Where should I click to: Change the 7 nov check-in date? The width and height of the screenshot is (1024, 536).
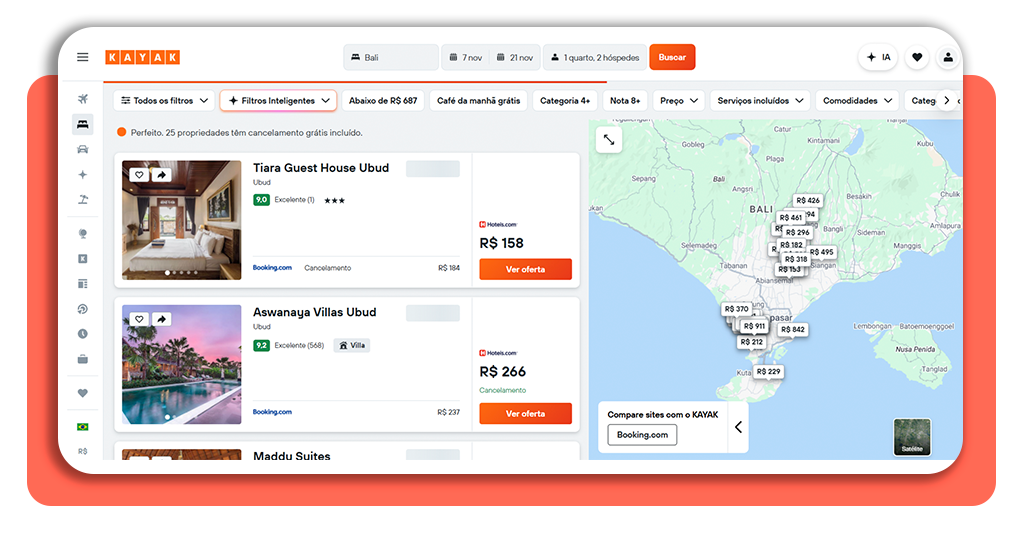pos(466,57)
